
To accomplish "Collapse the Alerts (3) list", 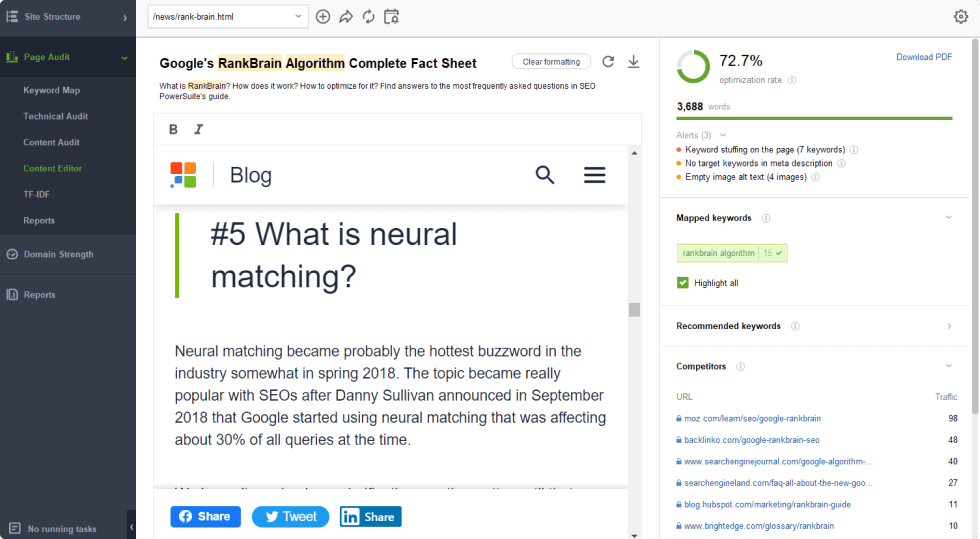I will click(723, 135).
